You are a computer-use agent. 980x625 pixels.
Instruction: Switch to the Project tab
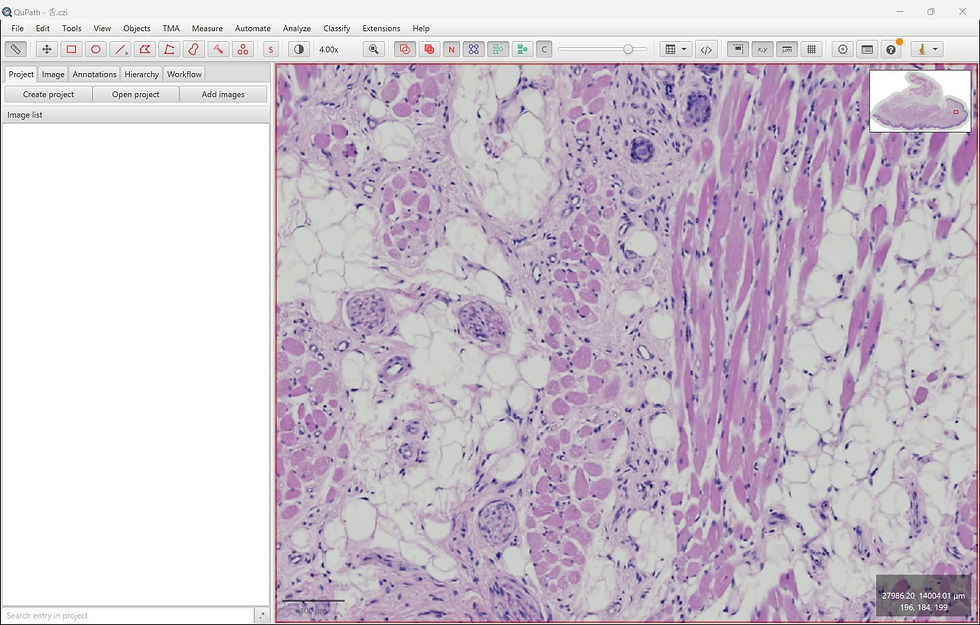[x=21, y=74]
